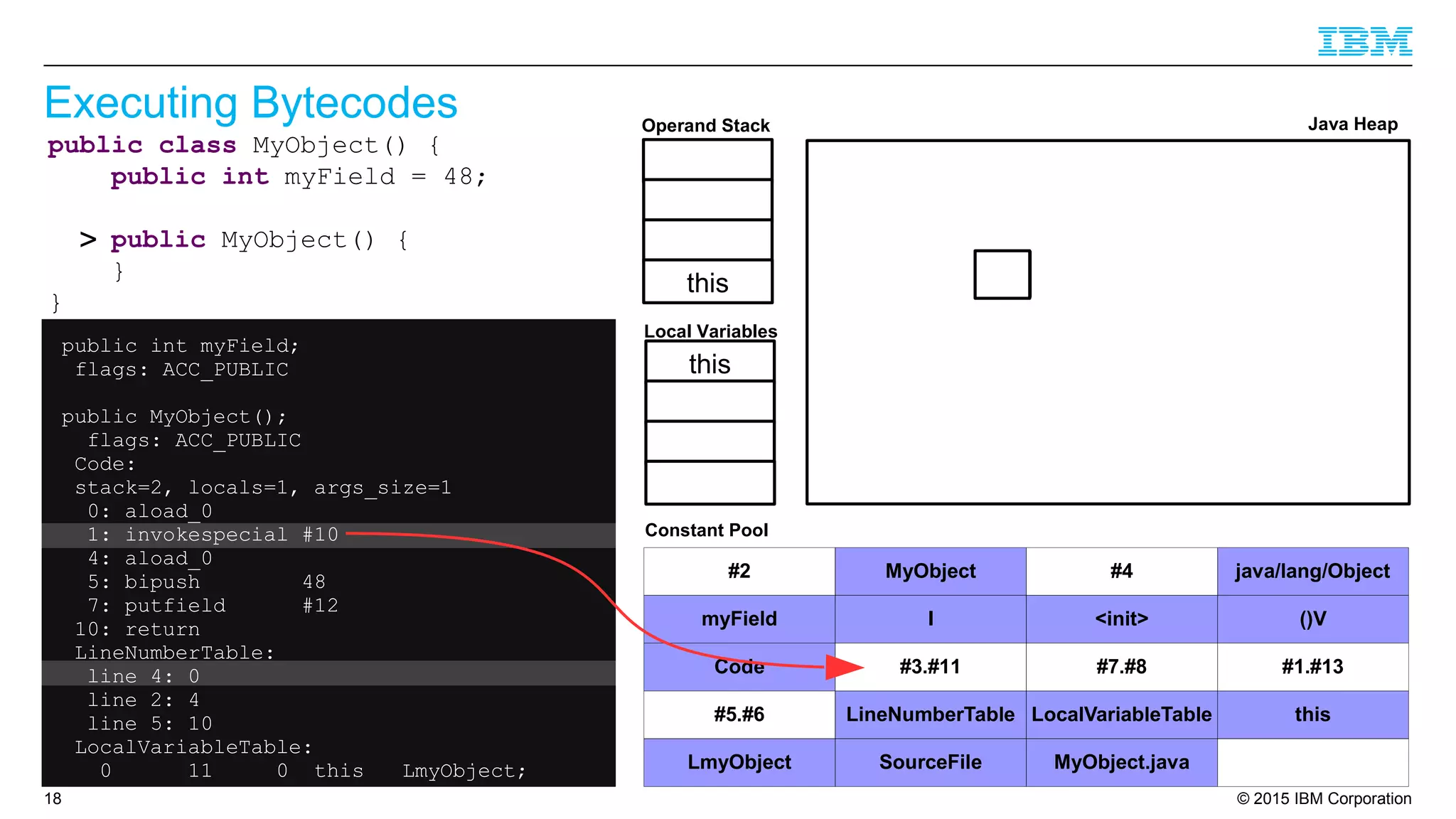The width and height of the screenshot is (1456, 819).
Task: Click the 'MyObject' constant pool cell
Action: pos(930,571)
